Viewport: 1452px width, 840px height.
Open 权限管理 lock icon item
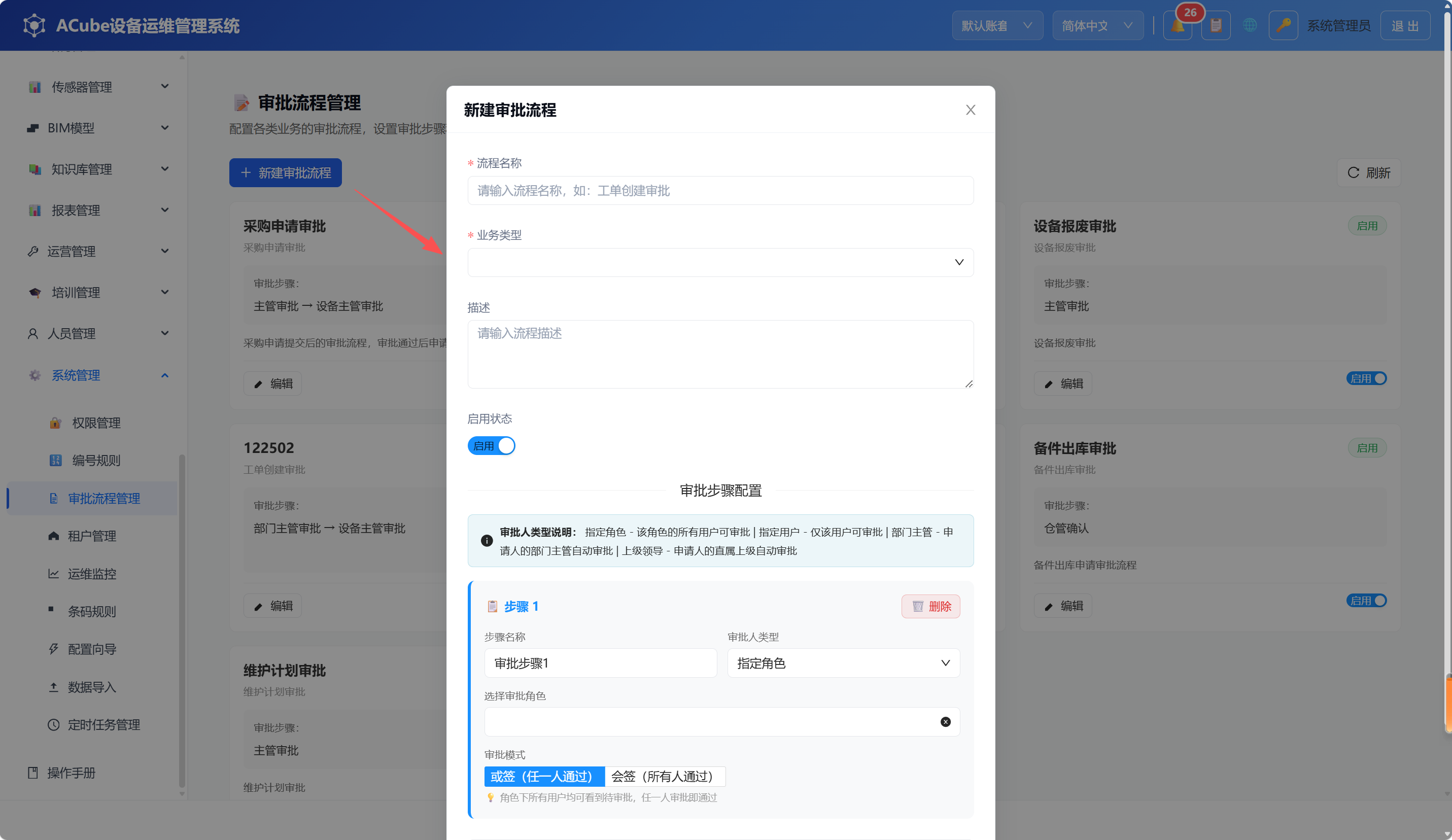tap(55, 423)
